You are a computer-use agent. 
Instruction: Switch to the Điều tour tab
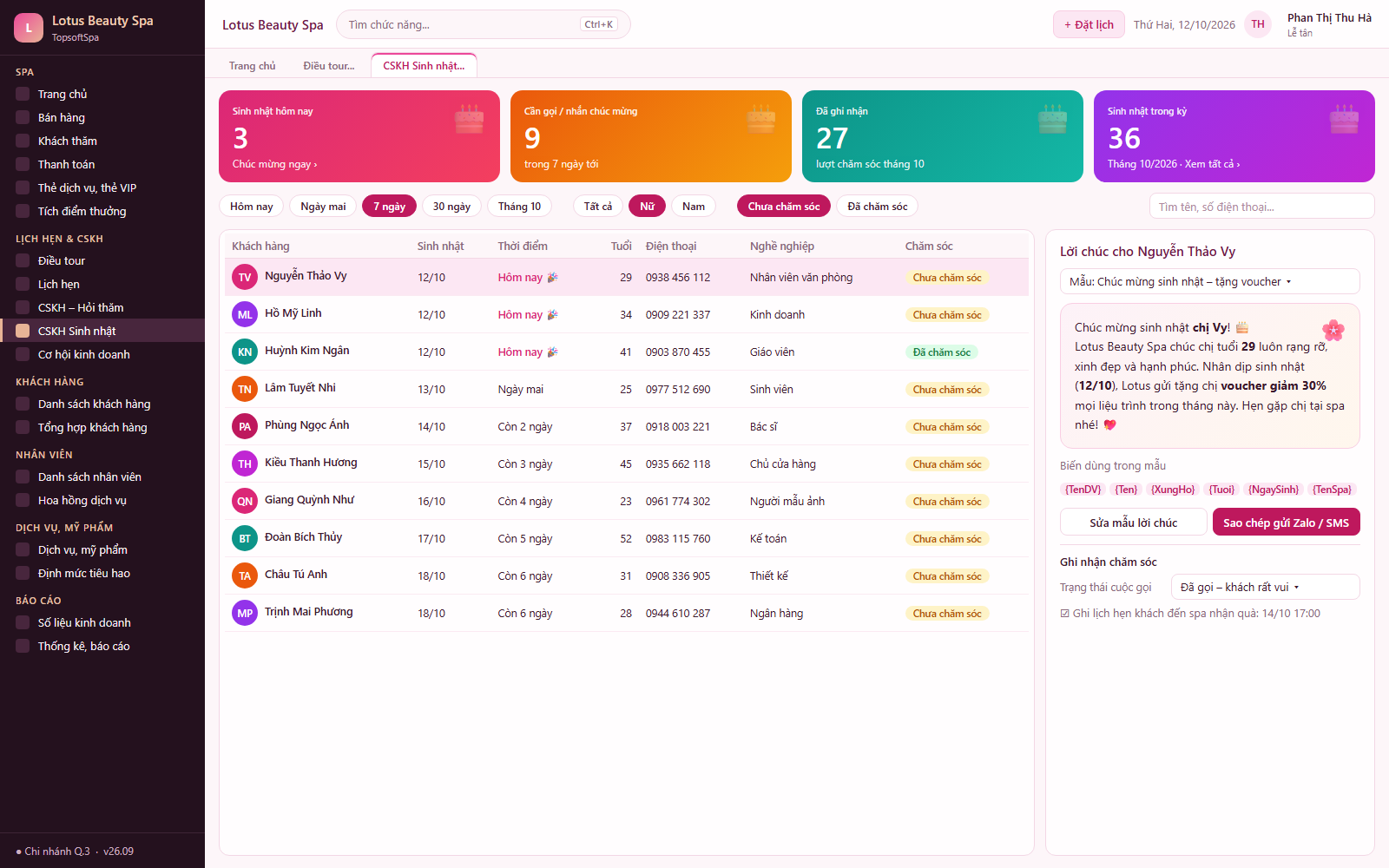pyautogui.click(x=329, y=66)
